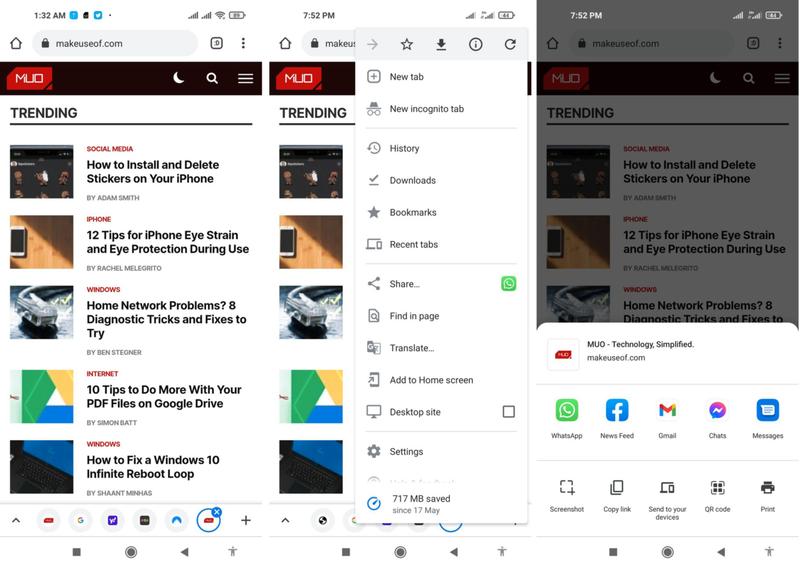The width and height of the screenshot is (800, 568).
Task: Open Downloads from Chrome menu
Action: point(441,180)
